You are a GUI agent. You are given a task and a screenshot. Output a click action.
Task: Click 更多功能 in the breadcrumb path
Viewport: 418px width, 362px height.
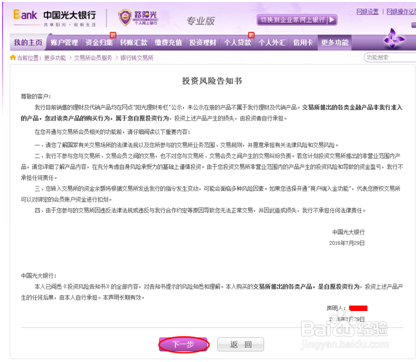click(x=55, y=58)
